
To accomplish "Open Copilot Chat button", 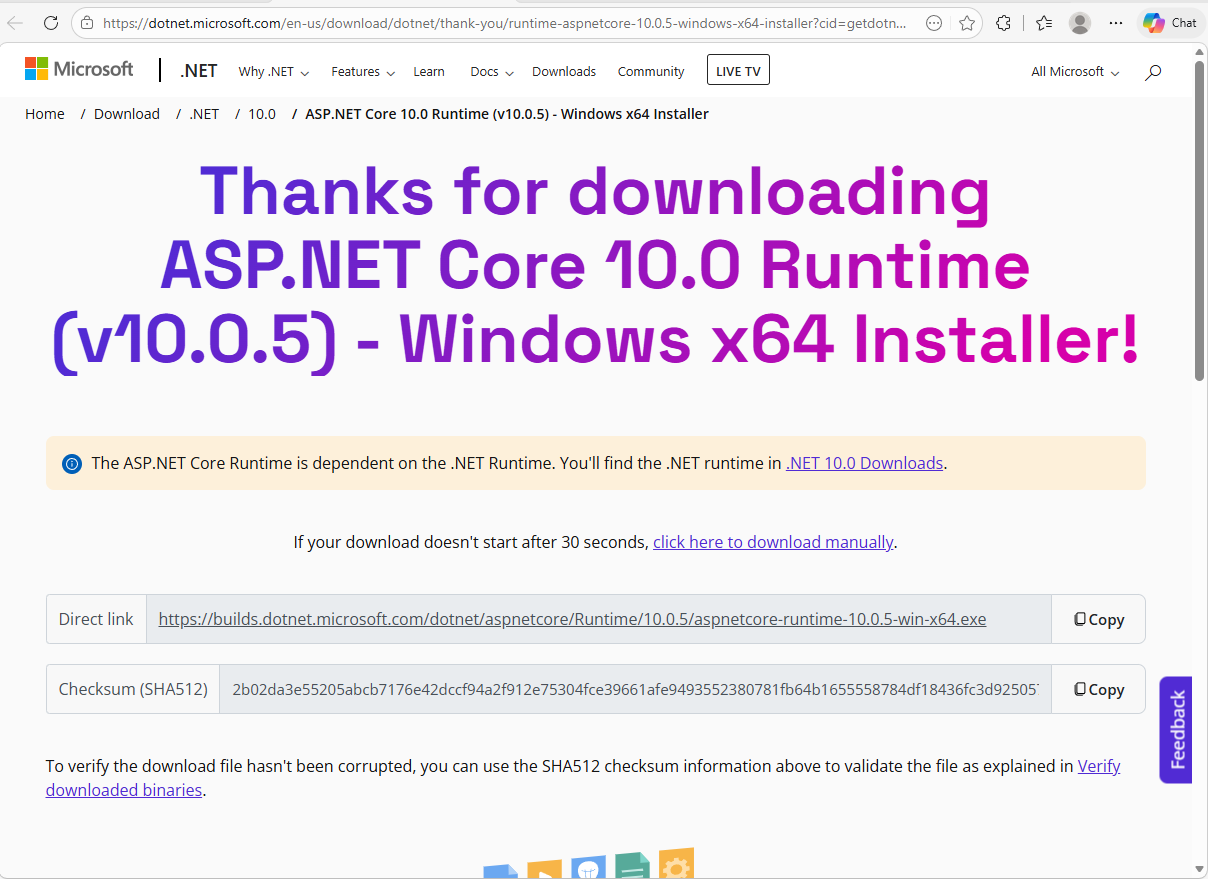I will pos(1170,22).
